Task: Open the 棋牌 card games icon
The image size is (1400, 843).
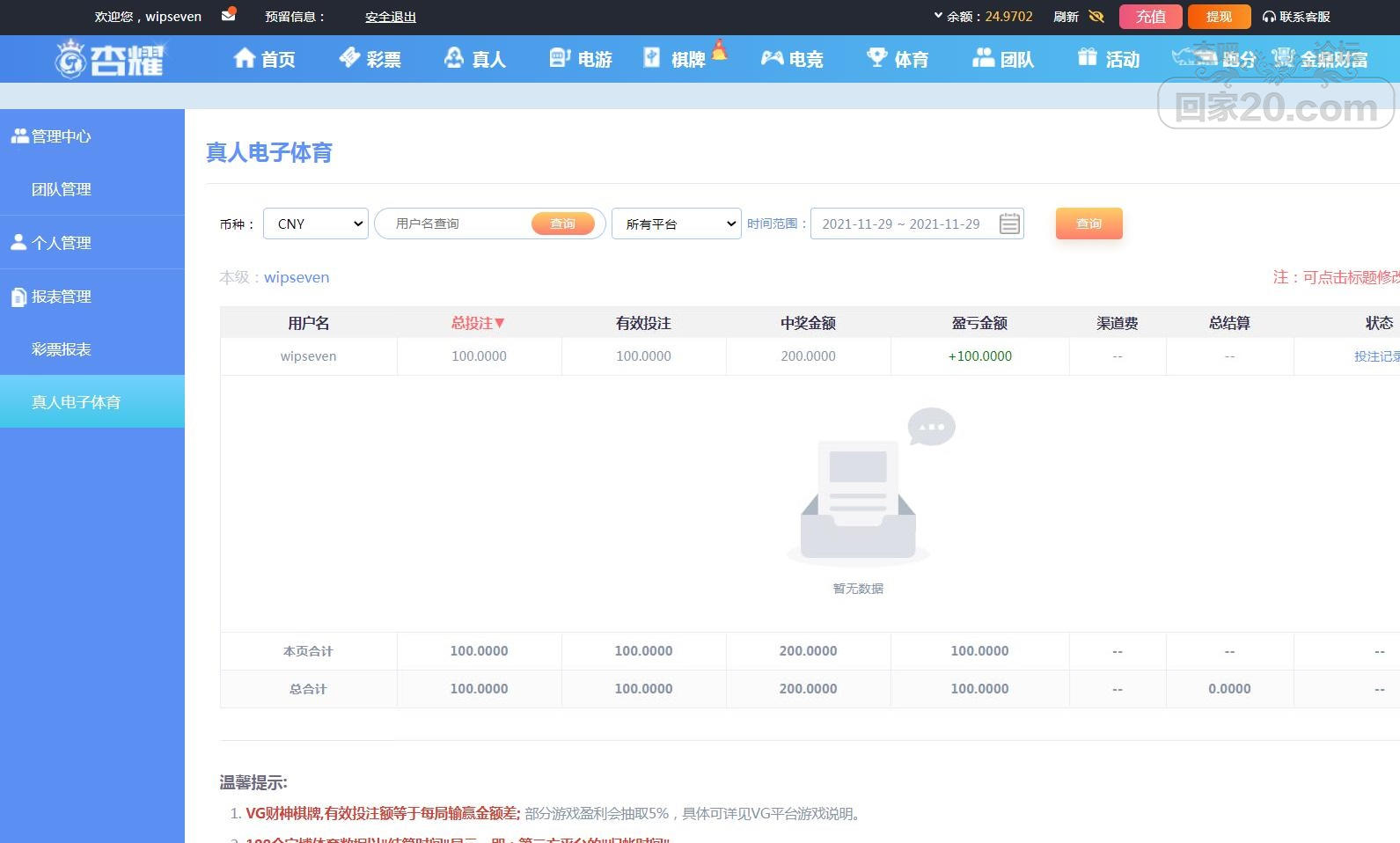Action: tap(651, 58)
